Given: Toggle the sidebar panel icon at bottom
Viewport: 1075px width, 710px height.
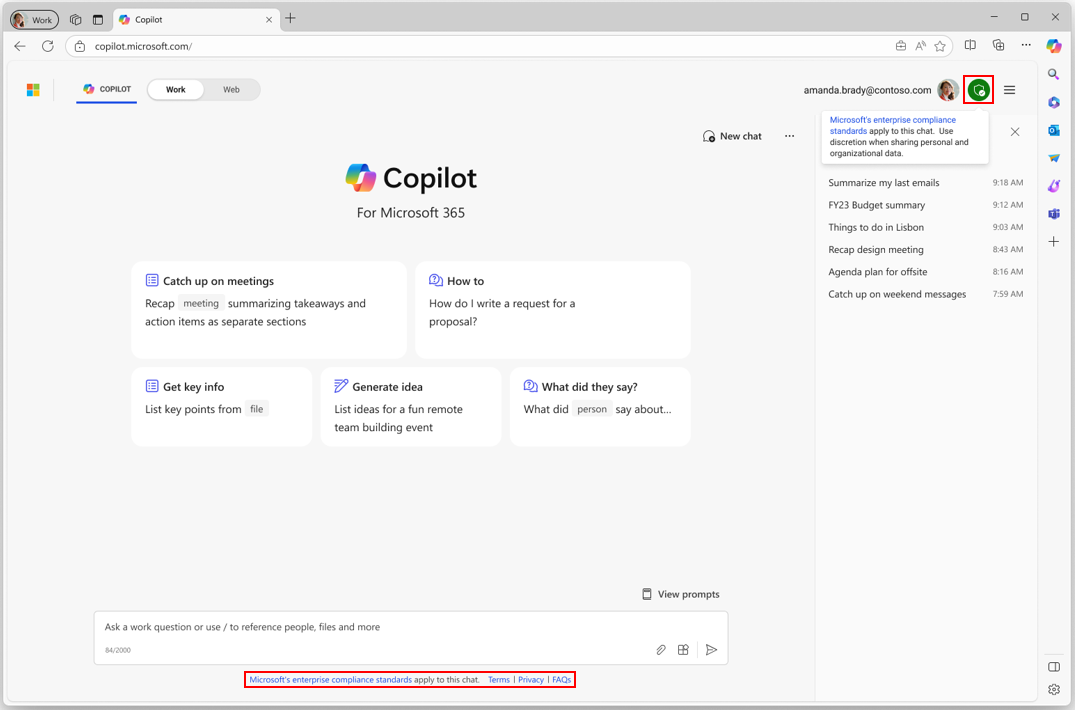Looking at the screenshot, I should point(1054,667).
